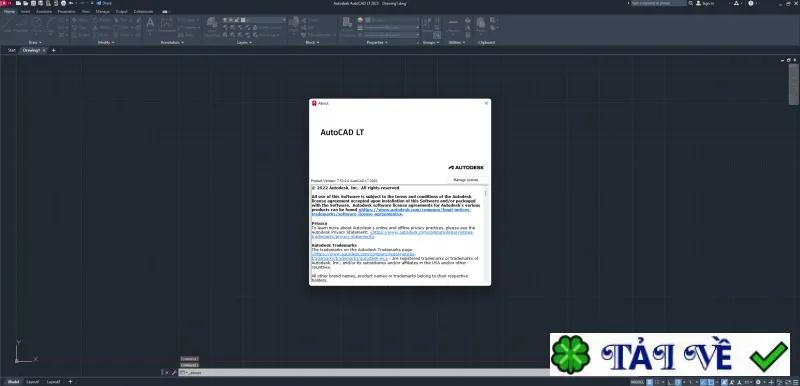Expand the Utilities panel dropdown
Image resolution: width=800 pixels, height=386 pixels.
(x=457, y=42)
